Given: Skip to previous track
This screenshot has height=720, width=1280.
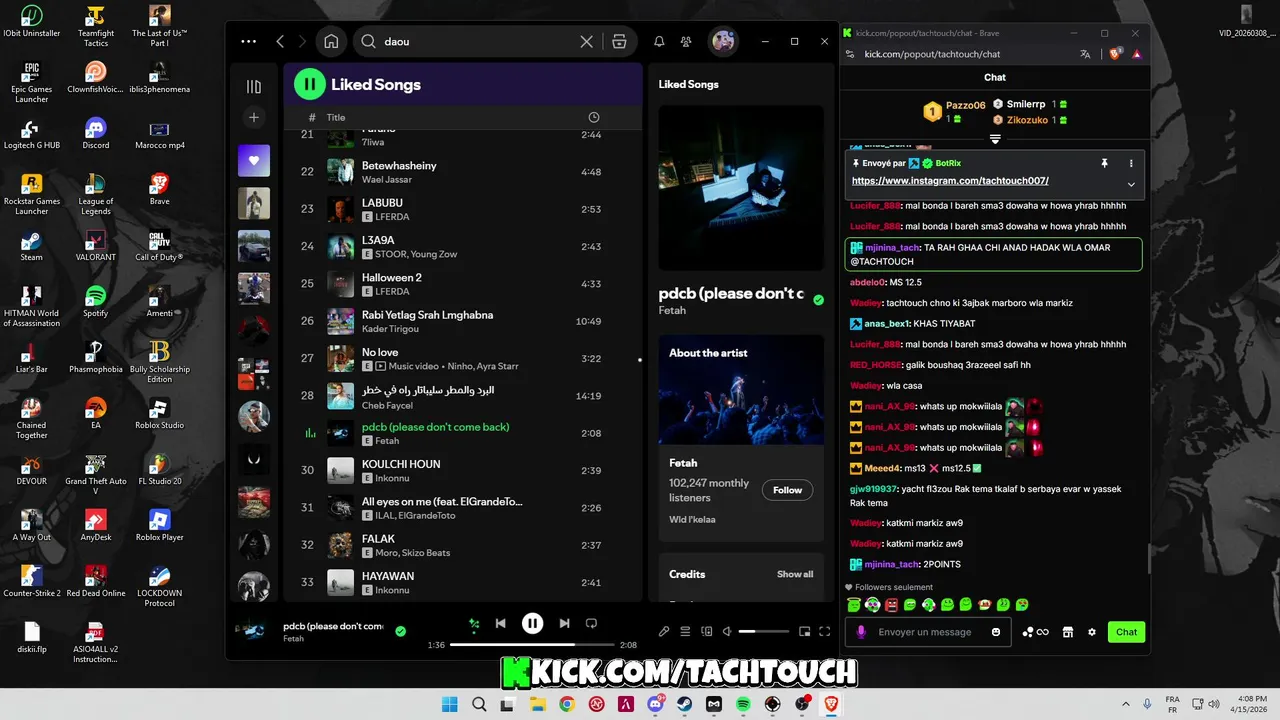Looking at the screenshot, I should point(500,623).
